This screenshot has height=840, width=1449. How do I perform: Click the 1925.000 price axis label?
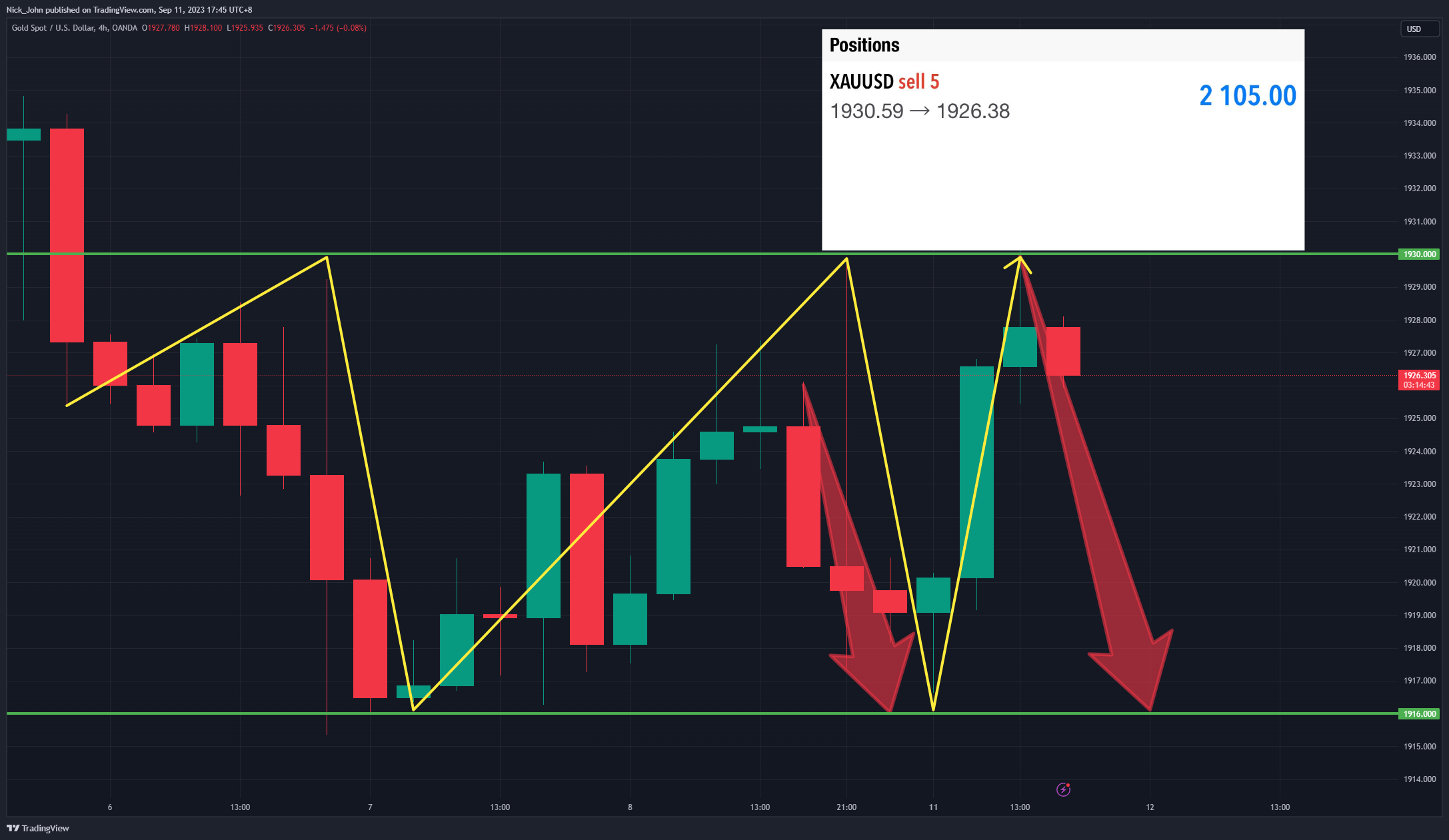pyautogui.click(x=1420, y=418)
